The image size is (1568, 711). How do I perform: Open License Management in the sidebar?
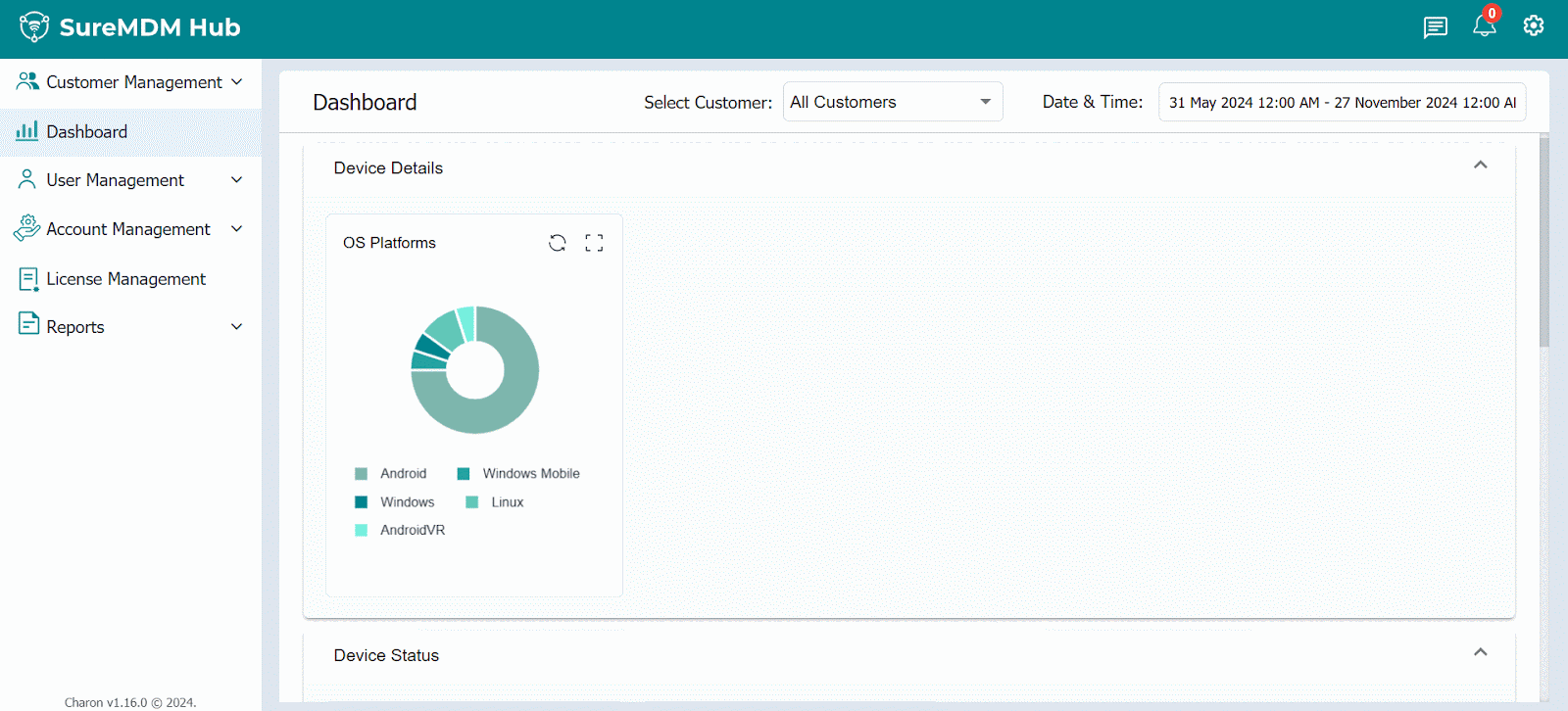point(130,279)
